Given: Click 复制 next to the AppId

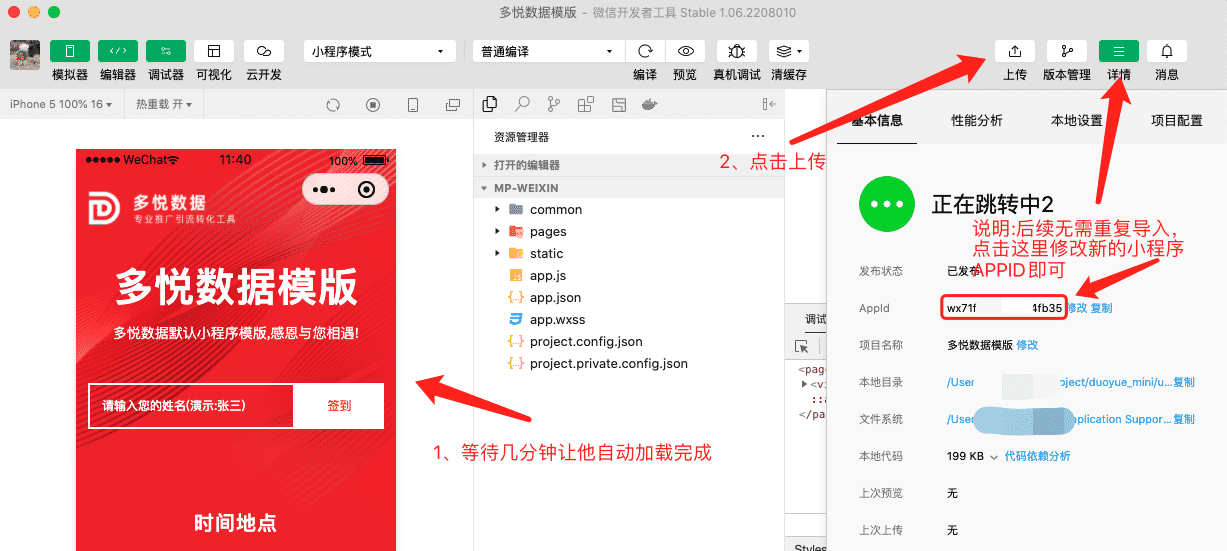Looking at the screenshot, I should 1101,308.
